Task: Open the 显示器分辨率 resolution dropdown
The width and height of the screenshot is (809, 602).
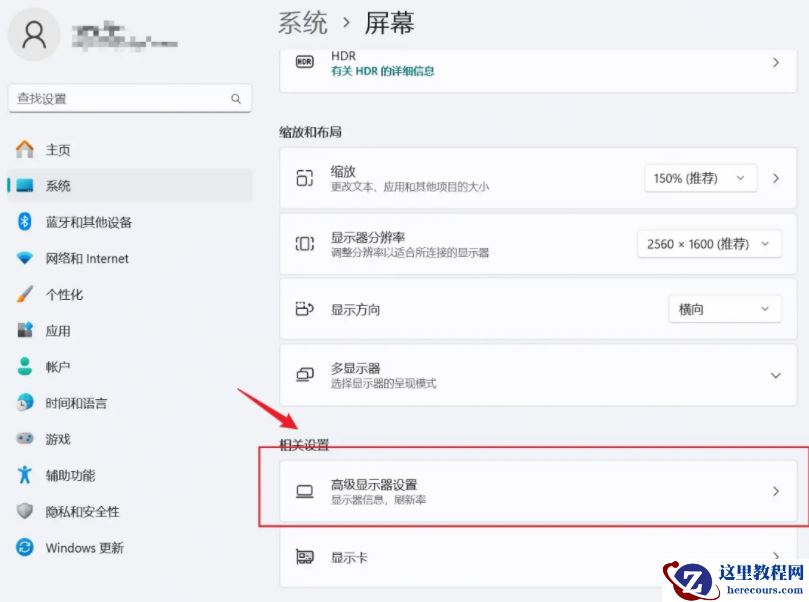Action: tap(710, 243)
